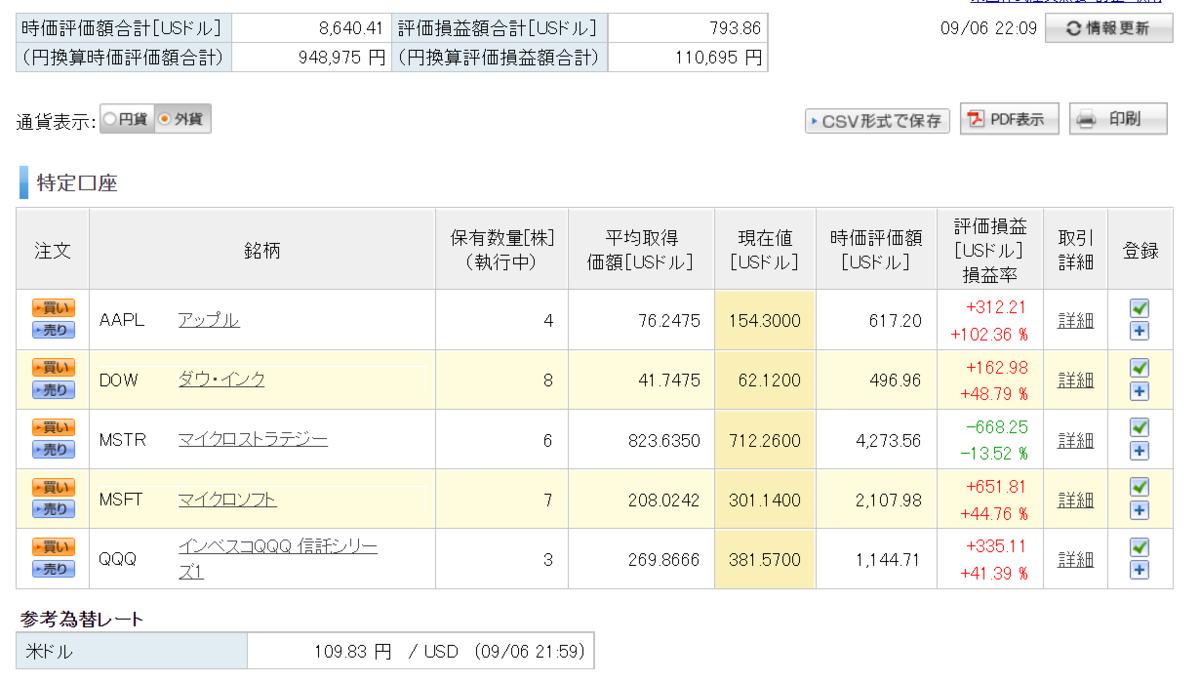Open the マイクロソフト stock link
This screenshot has width=1200, height=681.
click(x=227, y=500)
